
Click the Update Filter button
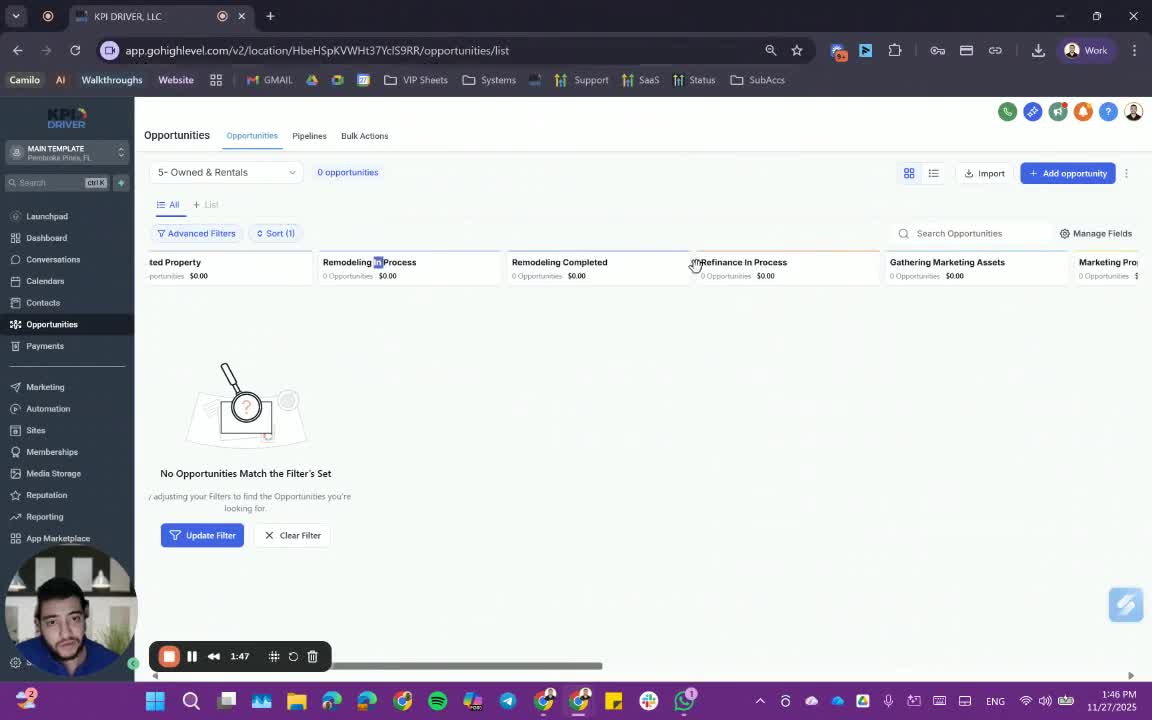click(202, 536)
